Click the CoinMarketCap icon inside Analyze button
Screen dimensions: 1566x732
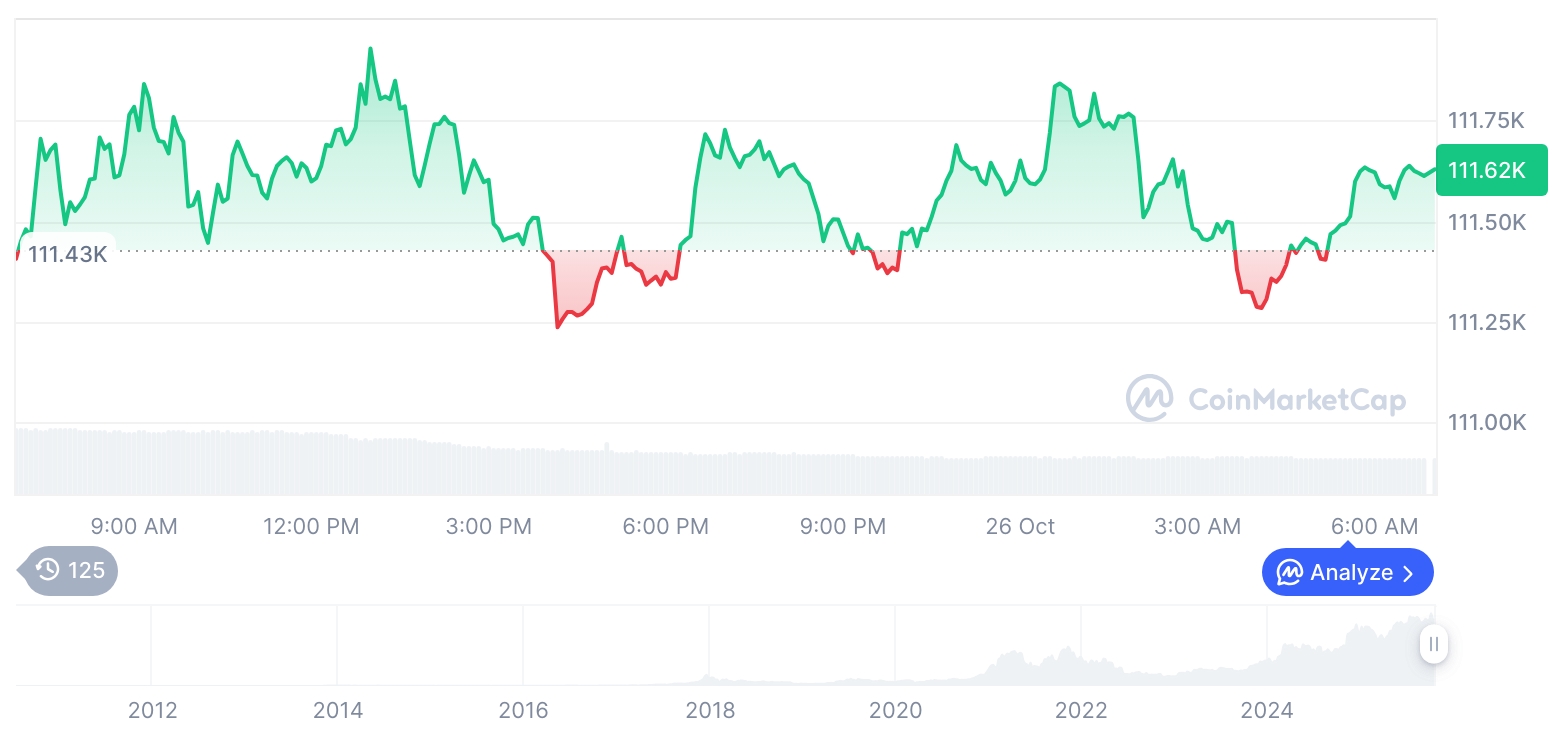point(1290,573)
